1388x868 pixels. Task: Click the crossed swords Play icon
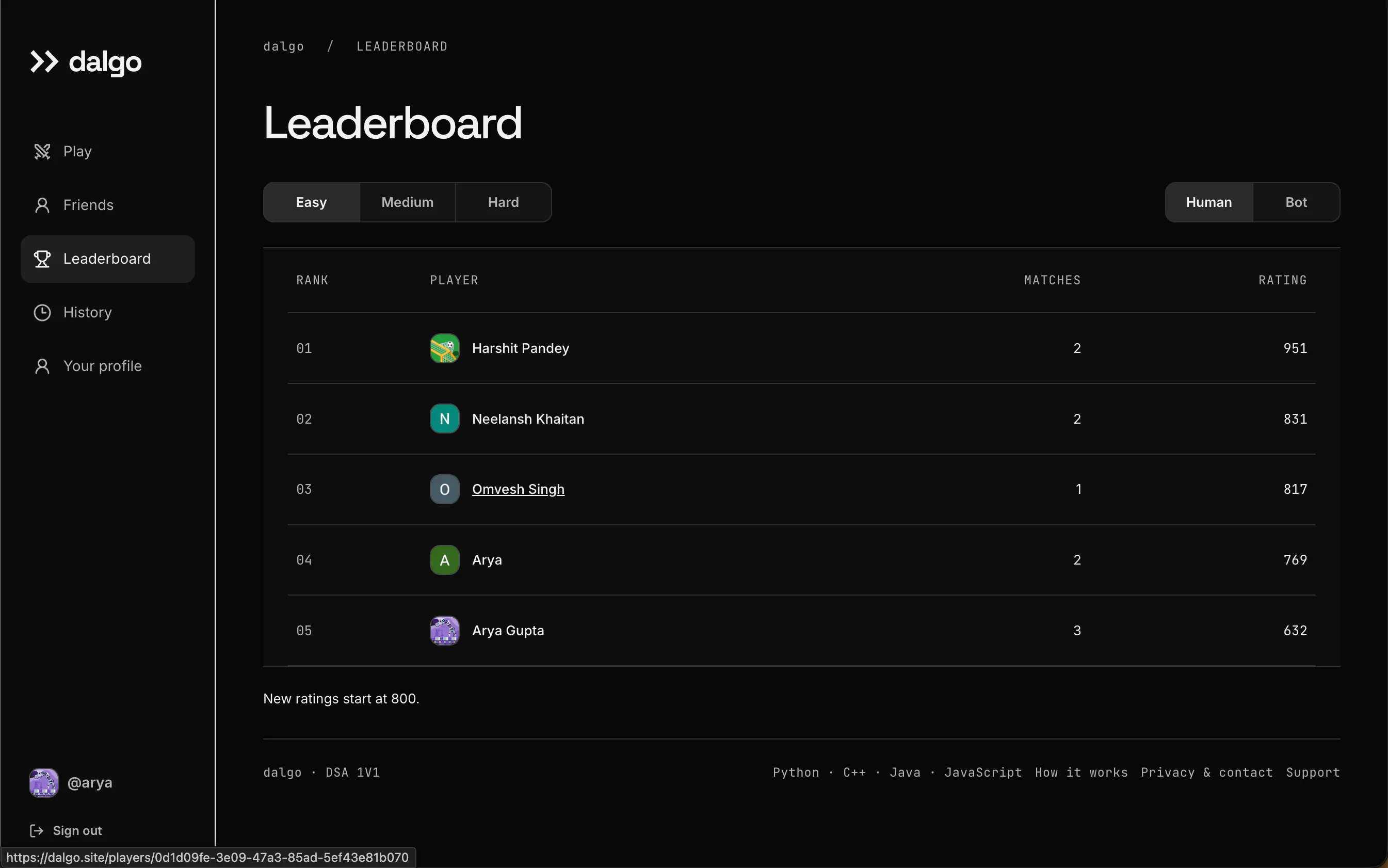coord(42,152)
